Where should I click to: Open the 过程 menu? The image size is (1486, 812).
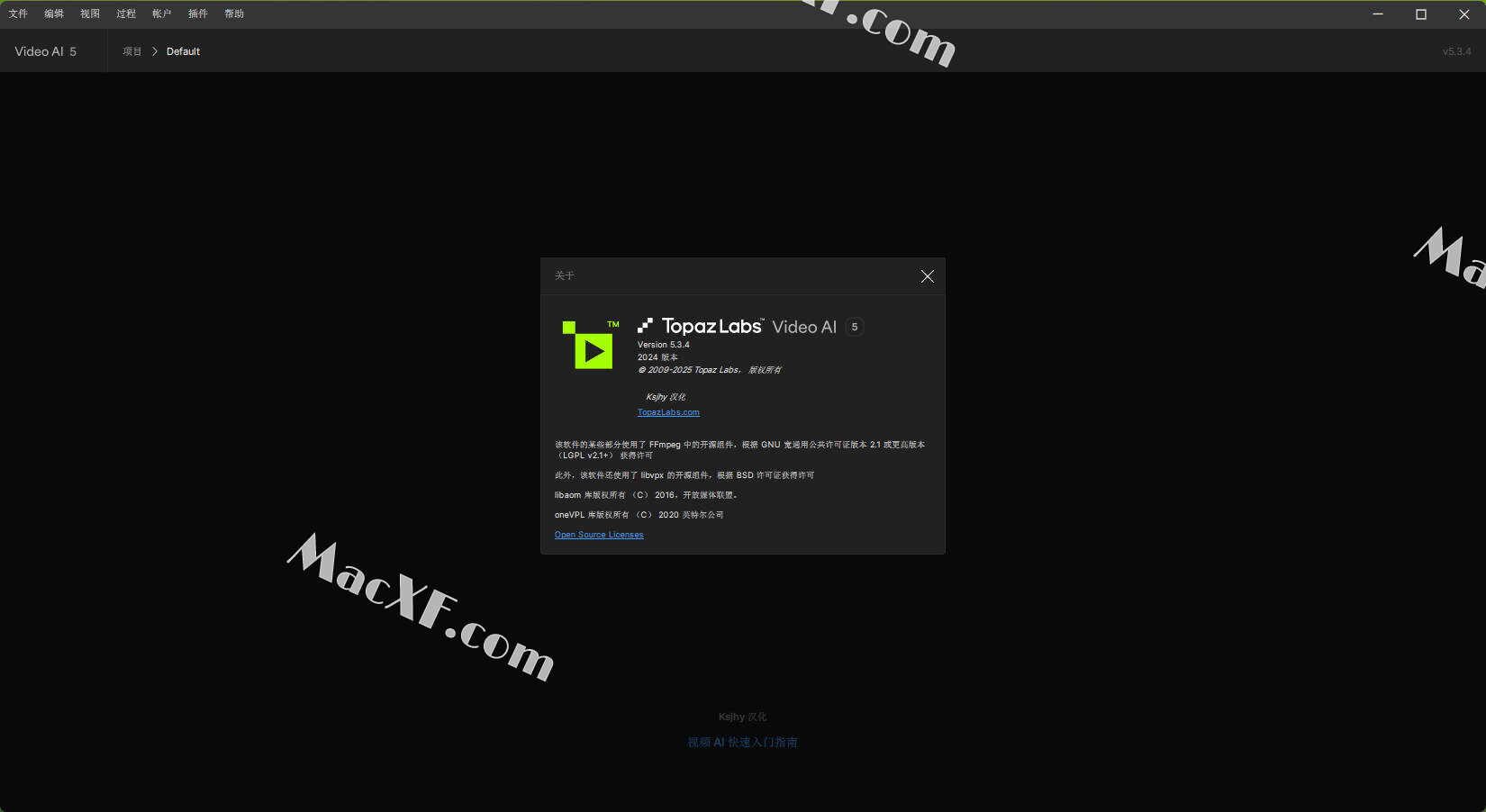tap(126, 14)
